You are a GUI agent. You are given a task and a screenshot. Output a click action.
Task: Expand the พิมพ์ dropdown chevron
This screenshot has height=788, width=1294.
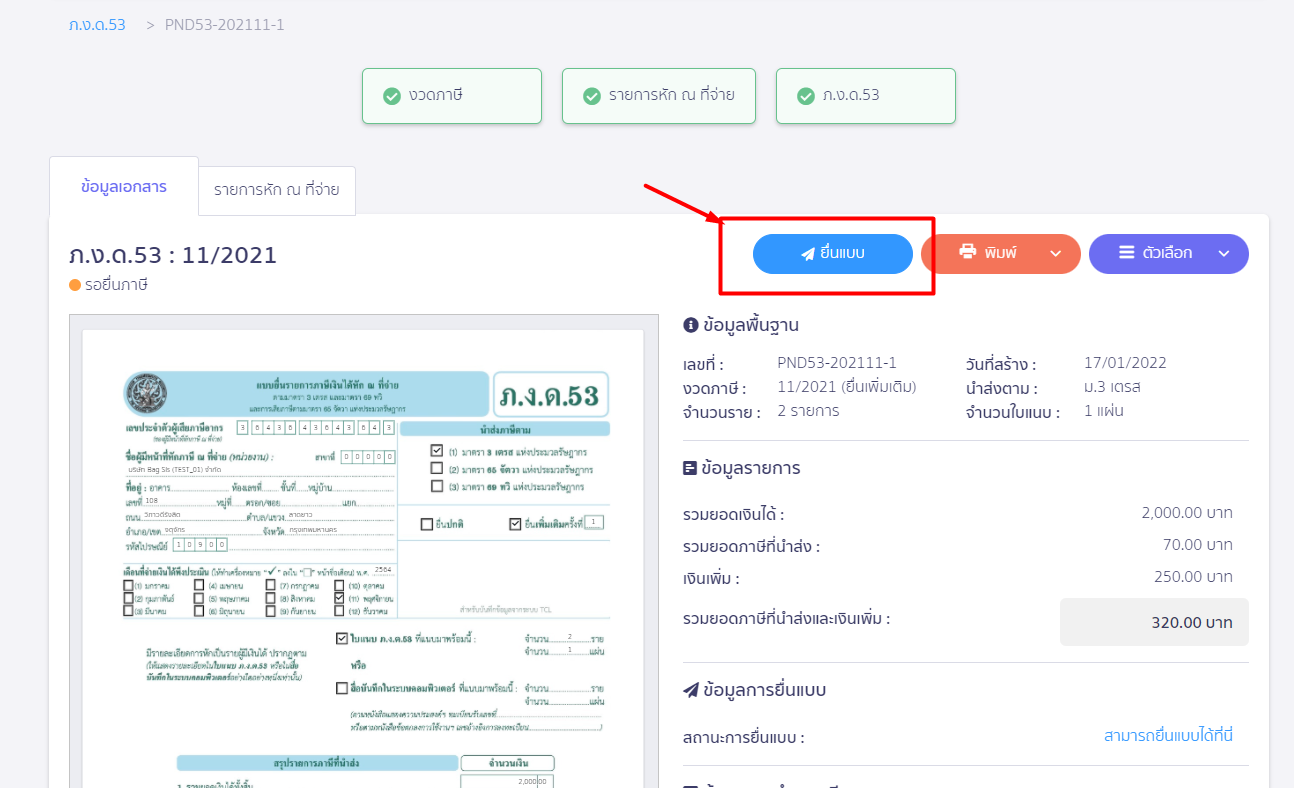click(x=1055, y=254)
